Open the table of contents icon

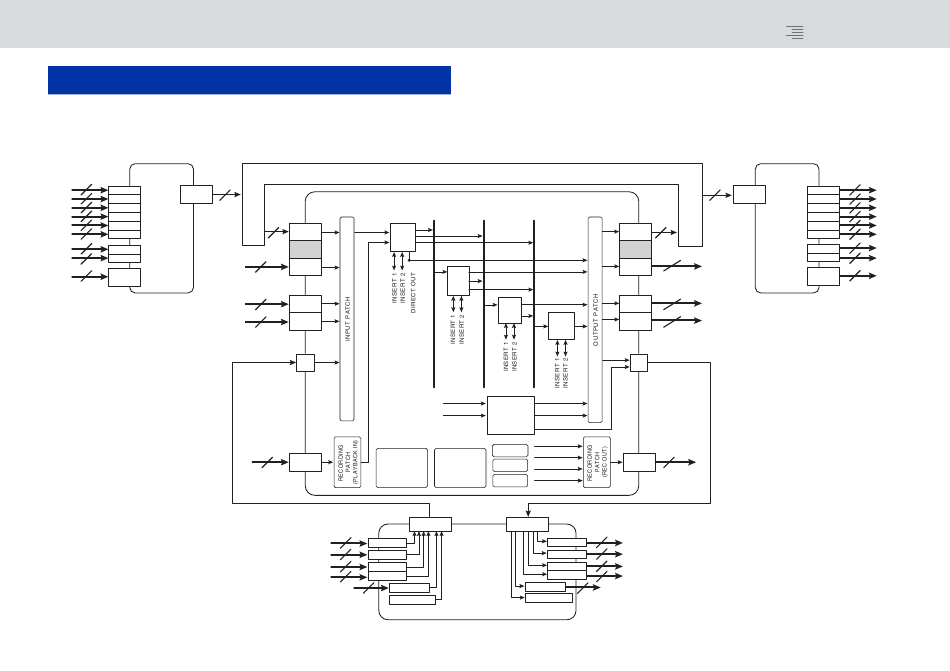[794, 32]
